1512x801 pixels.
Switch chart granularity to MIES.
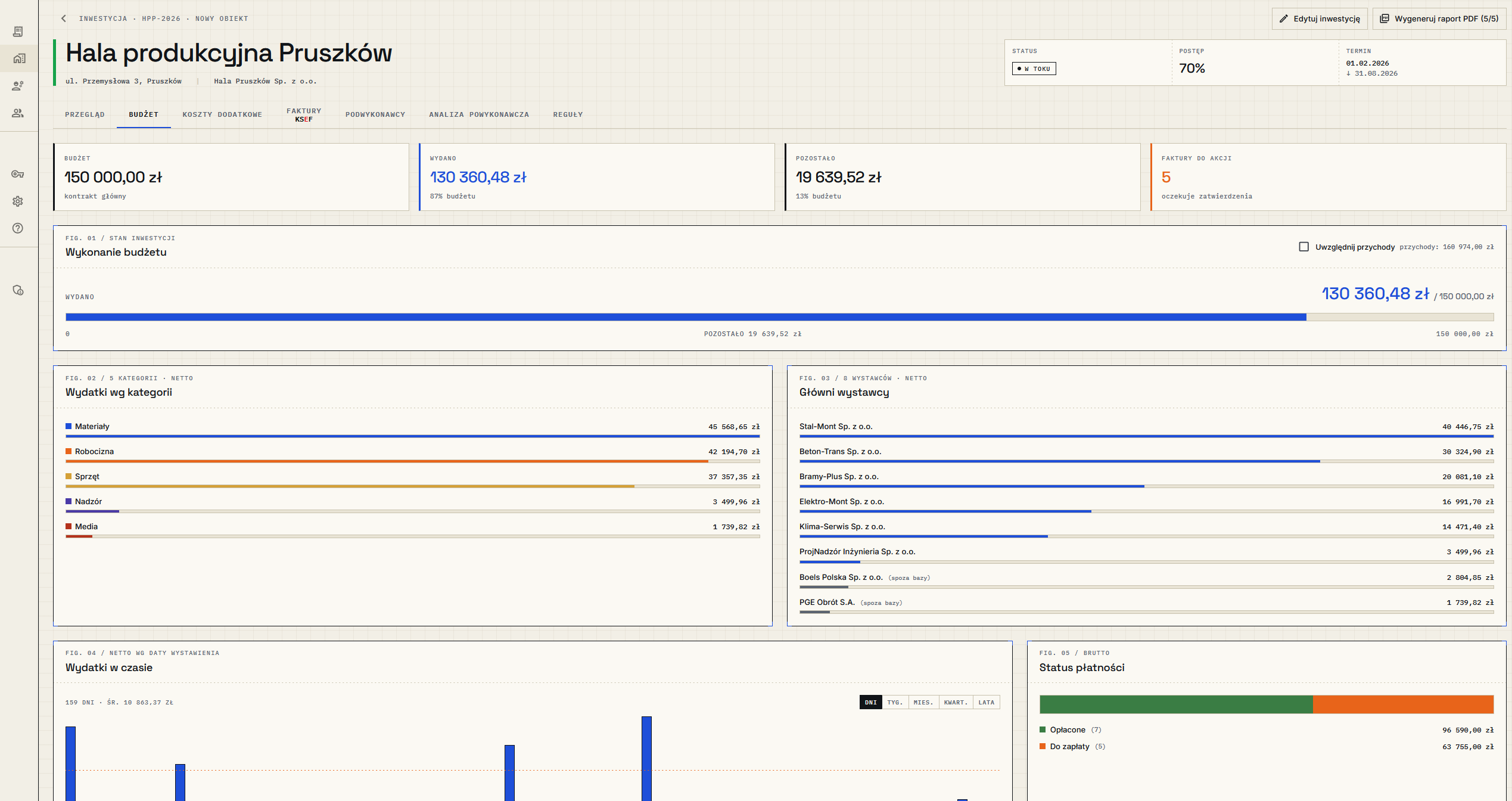click(923, 702)
